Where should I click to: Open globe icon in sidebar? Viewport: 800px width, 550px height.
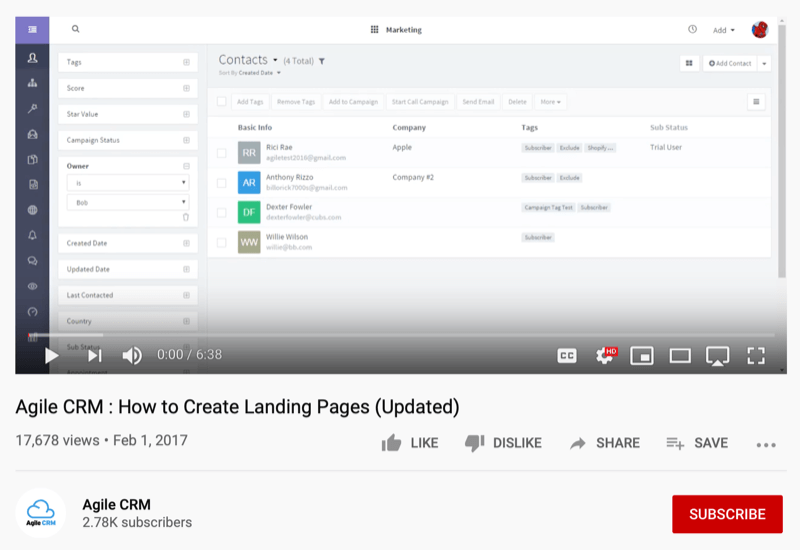pyautogui.click(x=32, y=210)
